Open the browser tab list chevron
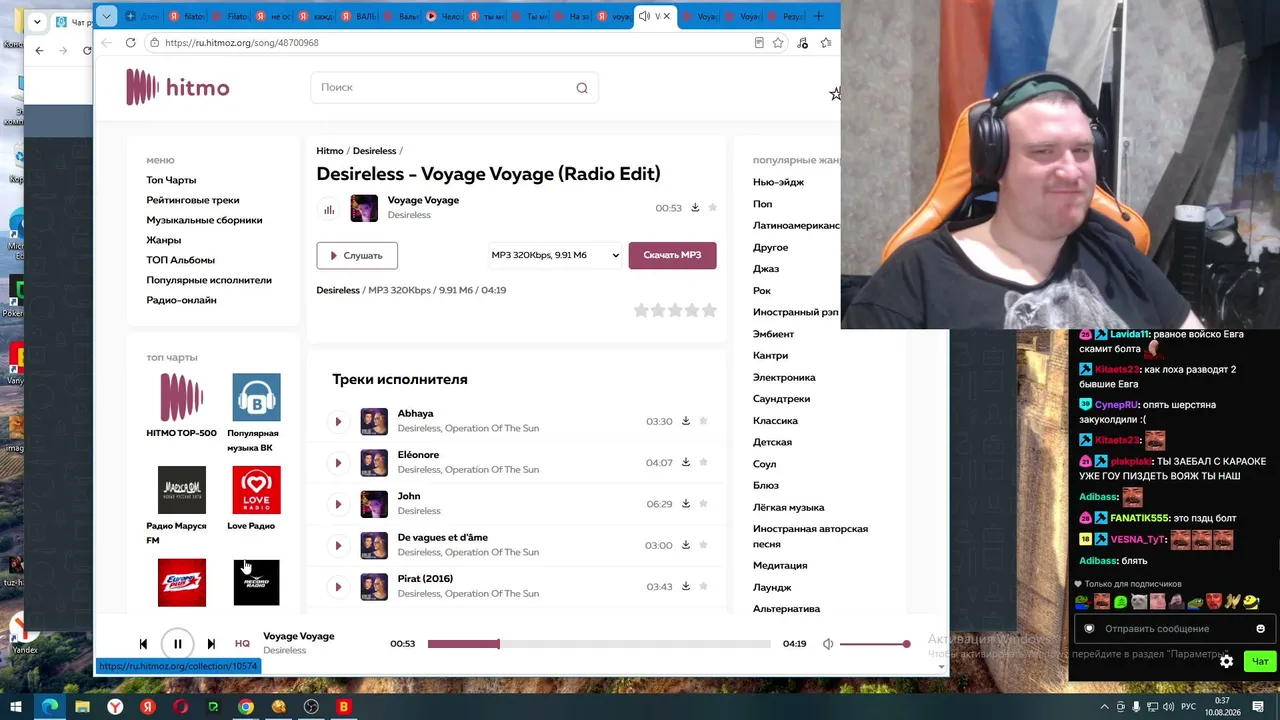The height and width of the screenshot is (720, 1280). click(106, 16)
